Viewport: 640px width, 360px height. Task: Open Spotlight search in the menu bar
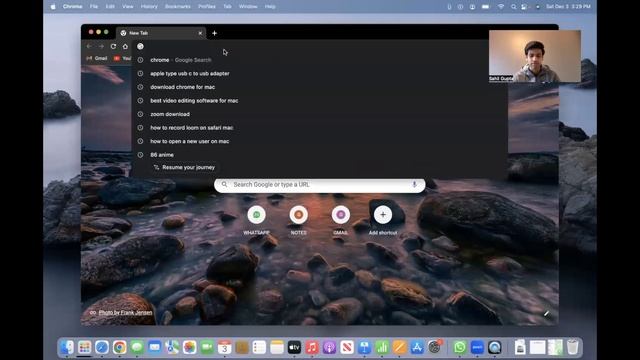513,7
